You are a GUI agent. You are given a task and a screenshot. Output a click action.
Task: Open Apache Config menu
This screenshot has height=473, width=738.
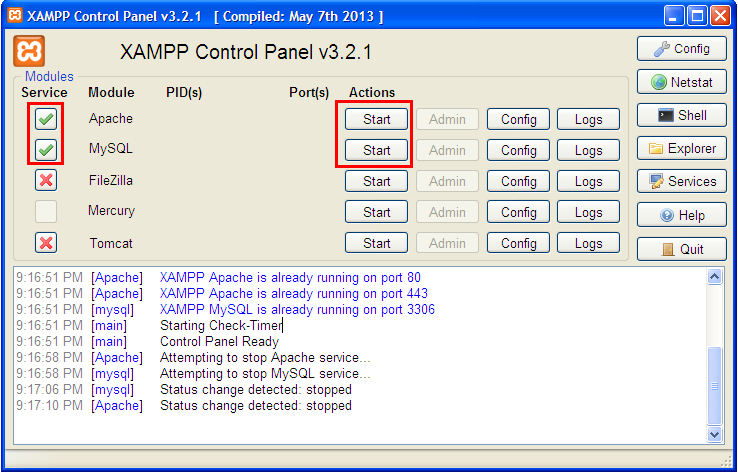[x=518, y=119]
